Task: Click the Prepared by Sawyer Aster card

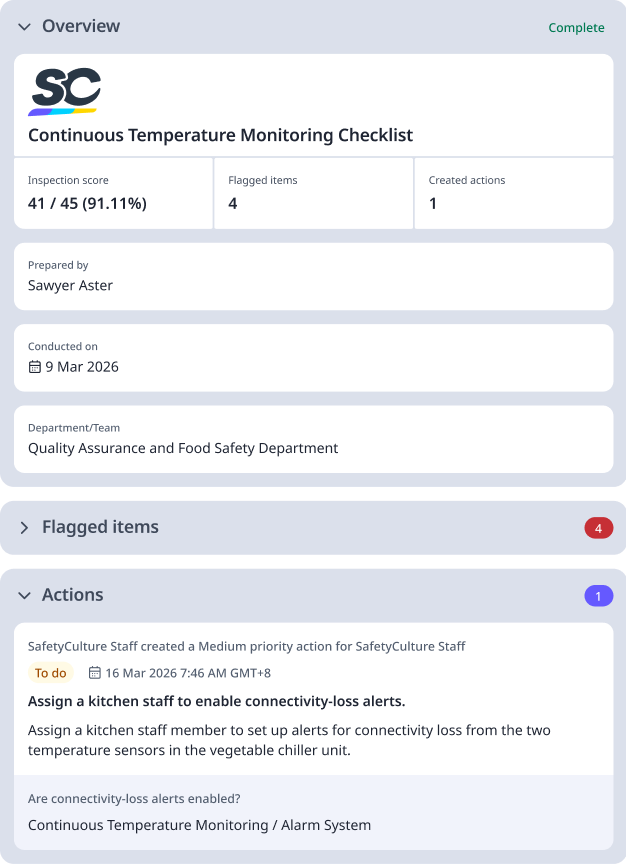Action: [313, 276]
